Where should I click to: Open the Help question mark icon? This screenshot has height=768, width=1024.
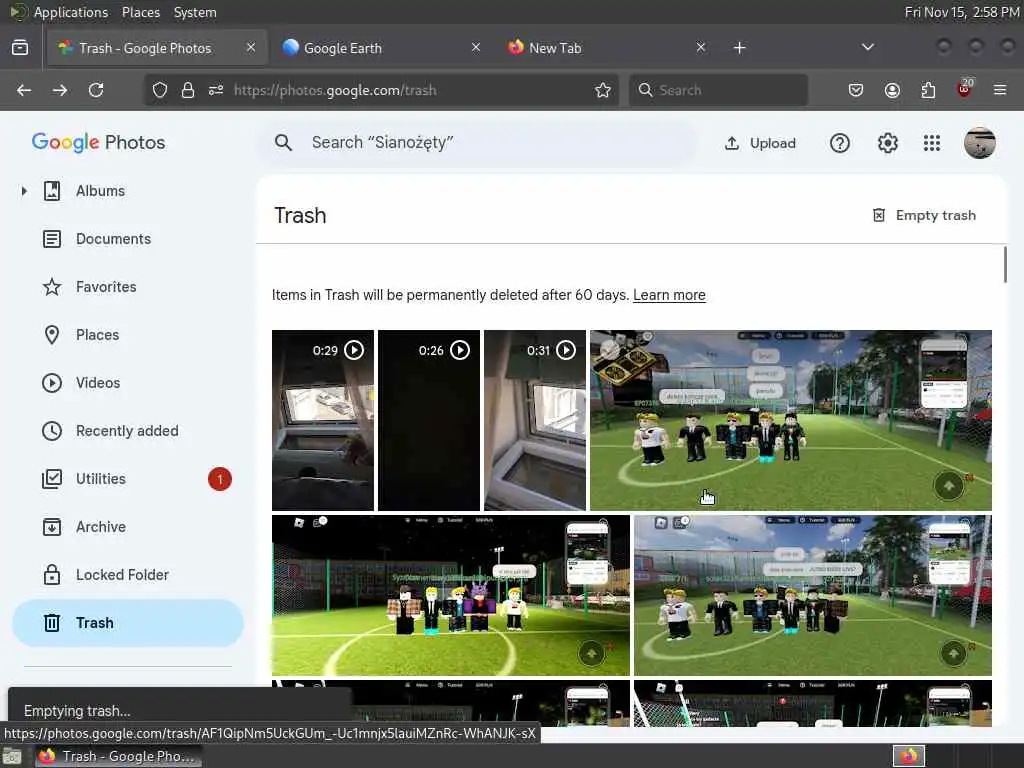[x=840, y=143]
